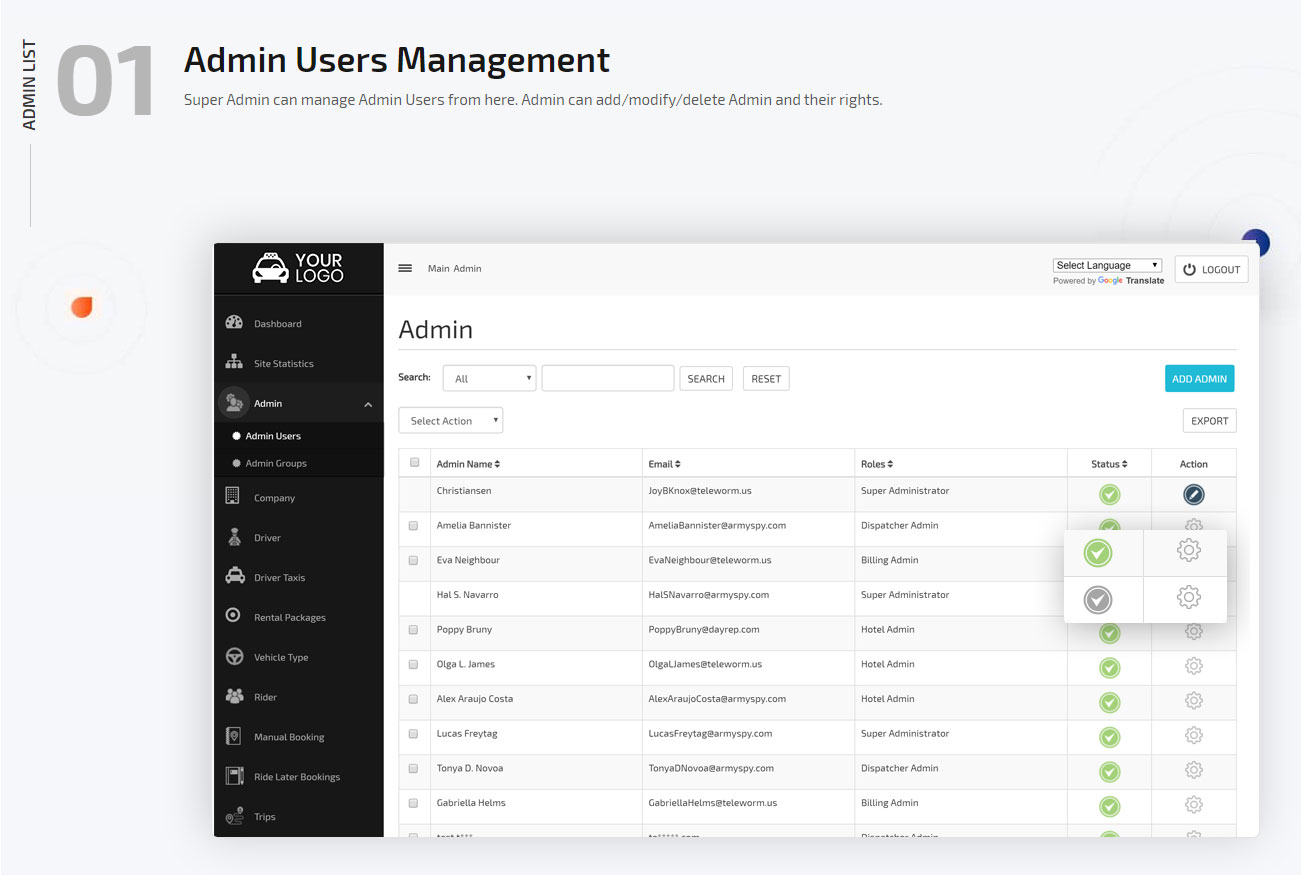Collapse the sidebar using the hamburger icon
The width and height of the screenshot is (1302, 875).
405,267
